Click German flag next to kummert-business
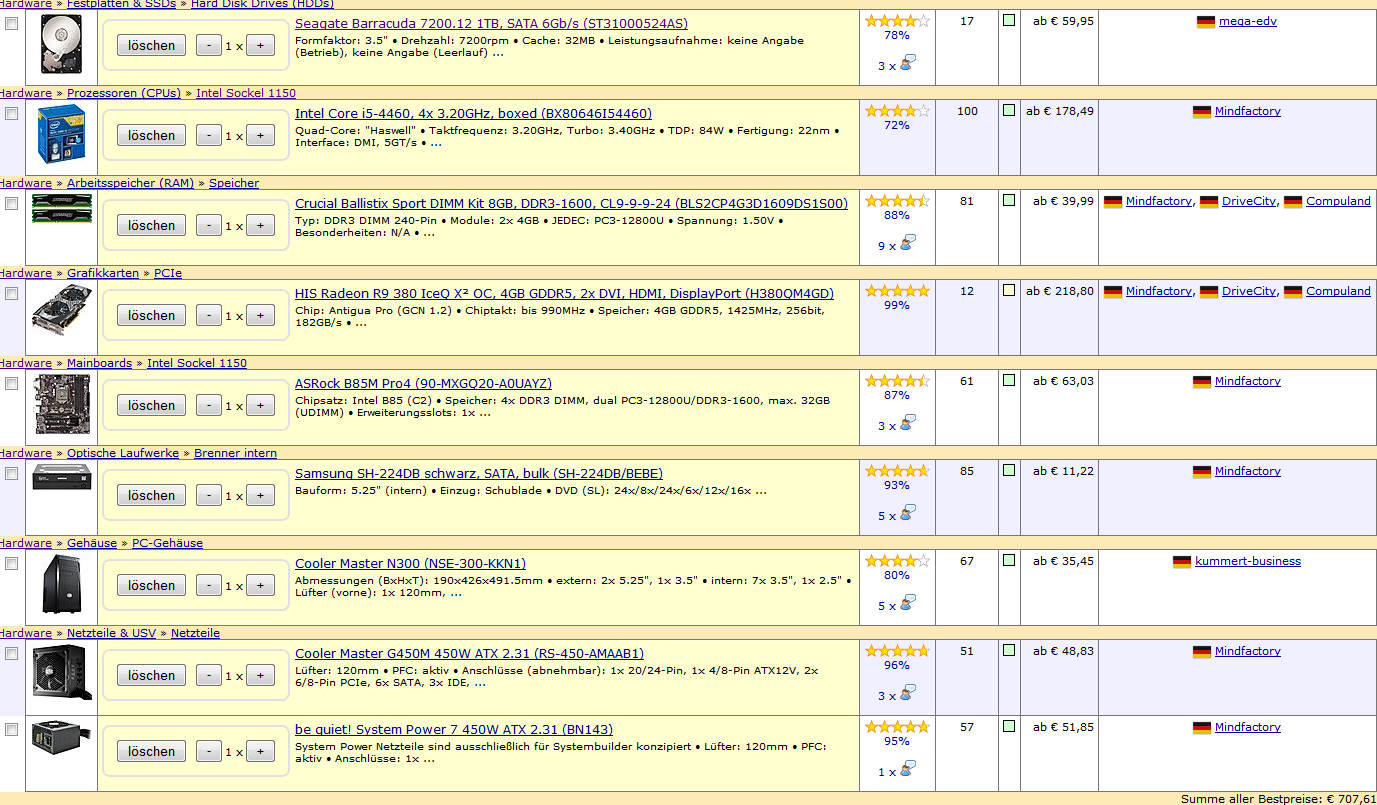The width and height of the screenshot is (1377, 805). point(1182,561)
